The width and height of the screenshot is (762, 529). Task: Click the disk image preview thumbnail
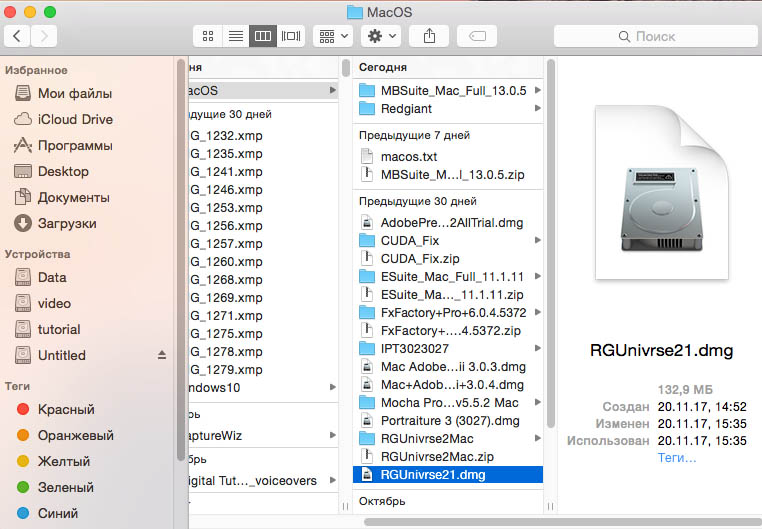[x=661, y=193]
